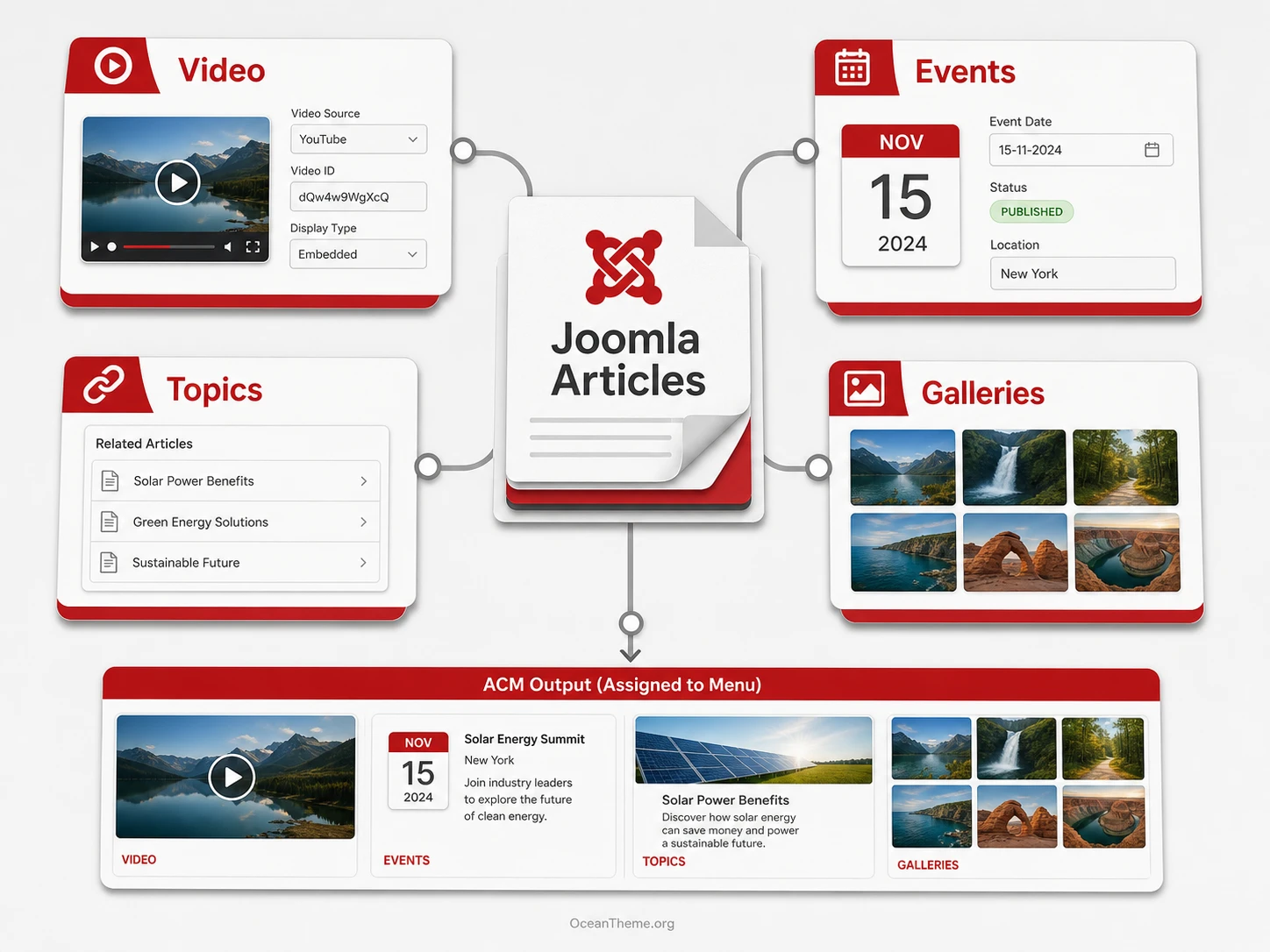
Task: Click the TOPICS label in ACM Output
Action: [664, 862]
